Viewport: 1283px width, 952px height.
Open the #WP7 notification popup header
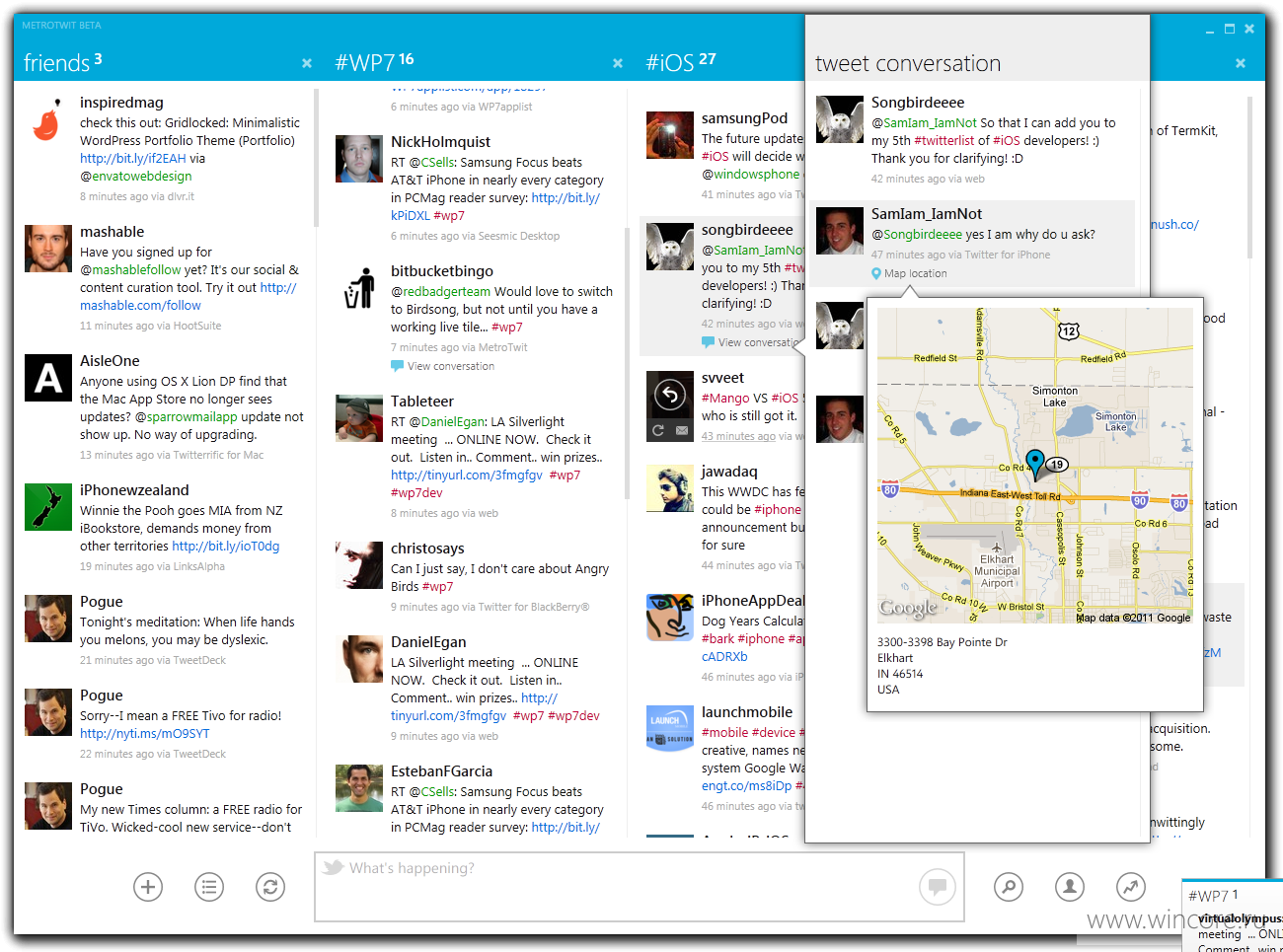click(1213, 896)
